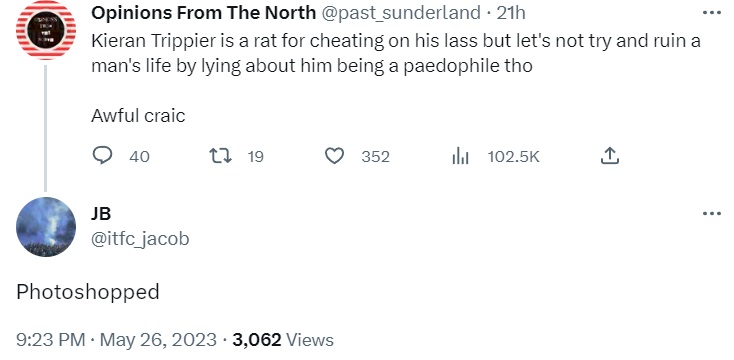Open the analytics bar chart icon
The image size is (734, 360).
(x=460, y=156)
